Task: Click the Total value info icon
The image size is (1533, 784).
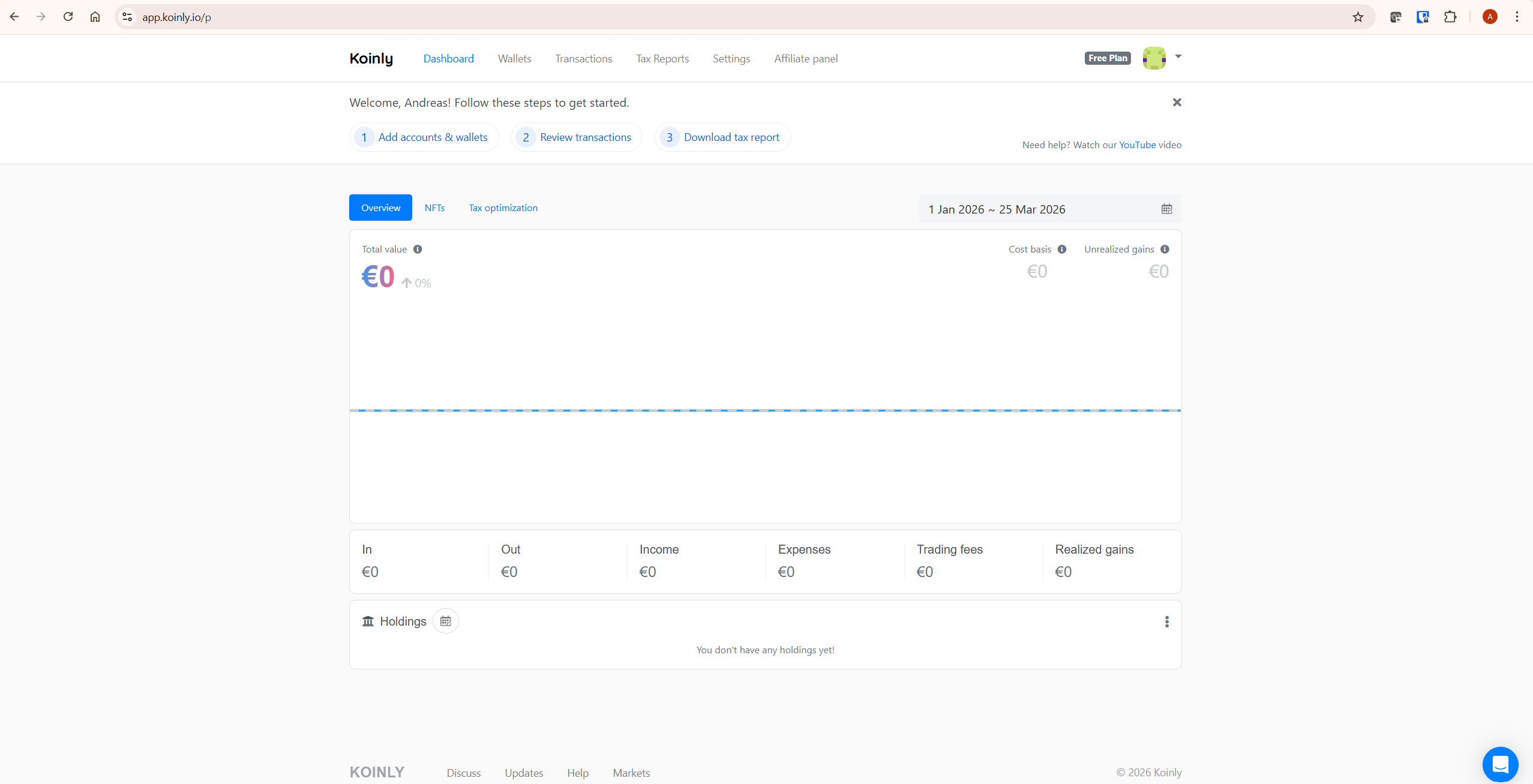Action: [x=418, y=249]
